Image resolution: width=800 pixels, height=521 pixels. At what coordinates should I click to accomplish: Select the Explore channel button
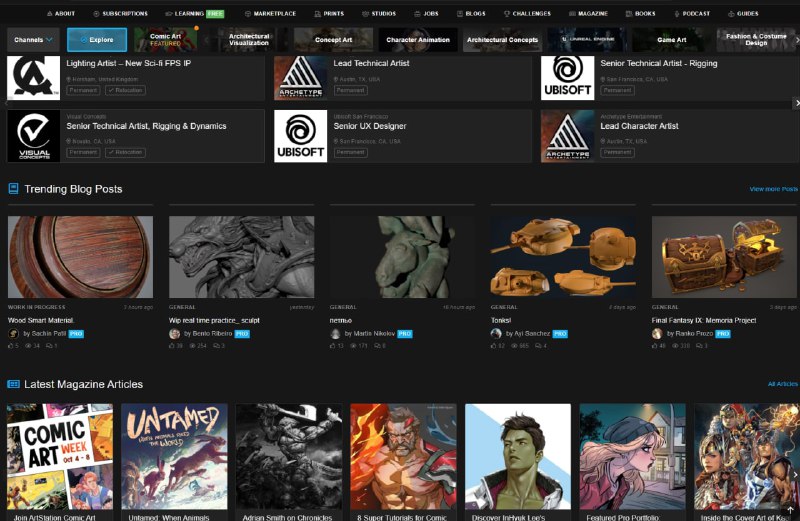97,40
